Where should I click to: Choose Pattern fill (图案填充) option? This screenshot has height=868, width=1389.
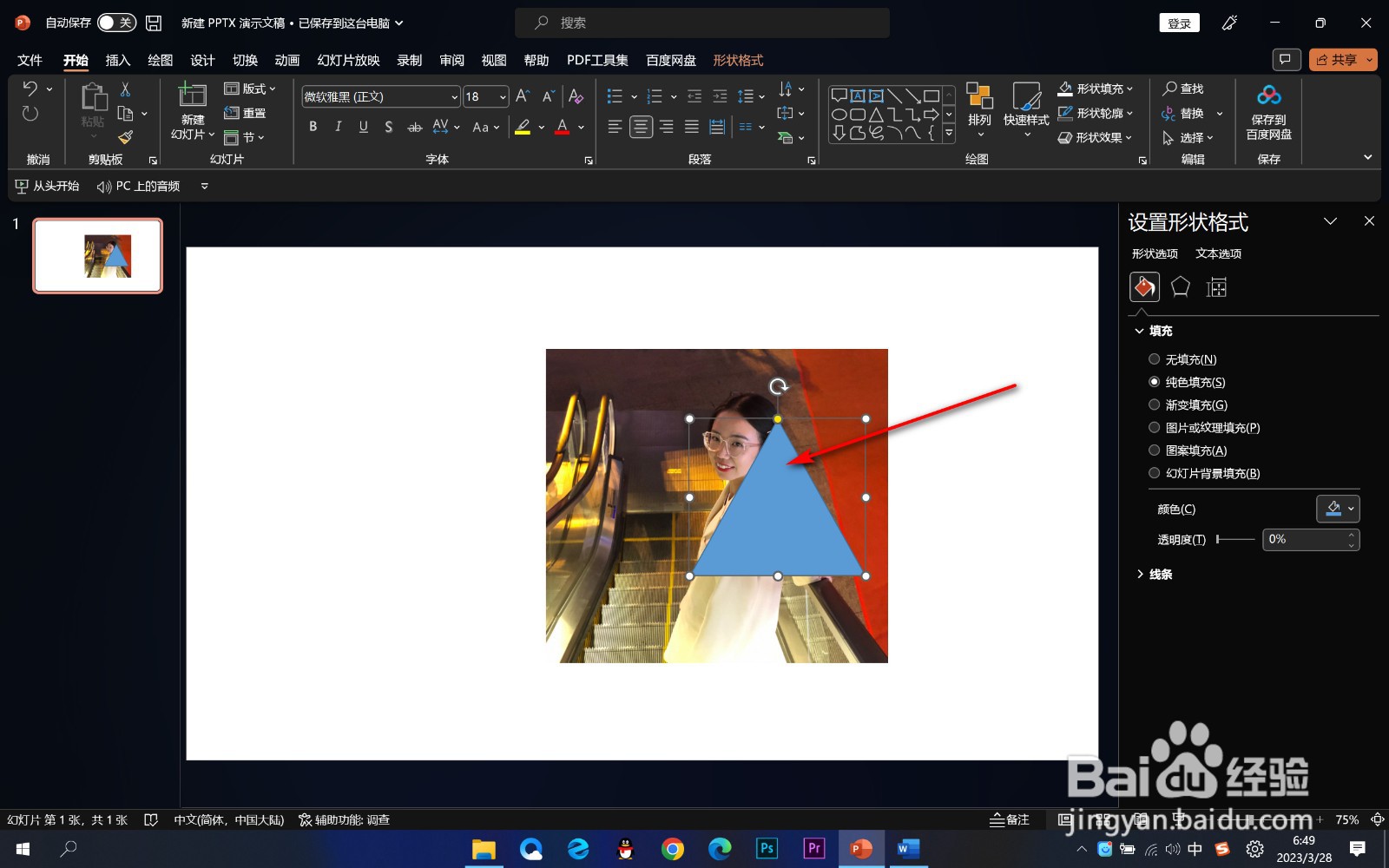click(1154, 450)
